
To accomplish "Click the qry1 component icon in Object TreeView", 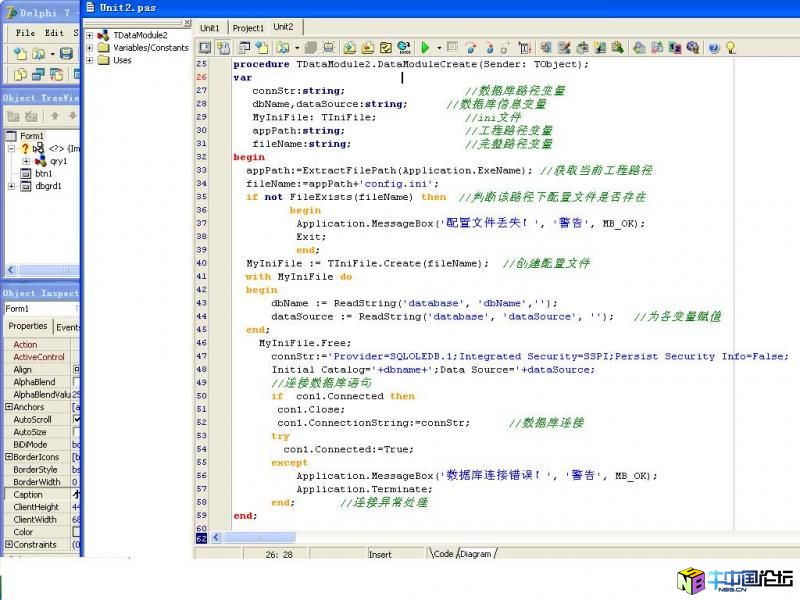I will [x=40, y=161].
